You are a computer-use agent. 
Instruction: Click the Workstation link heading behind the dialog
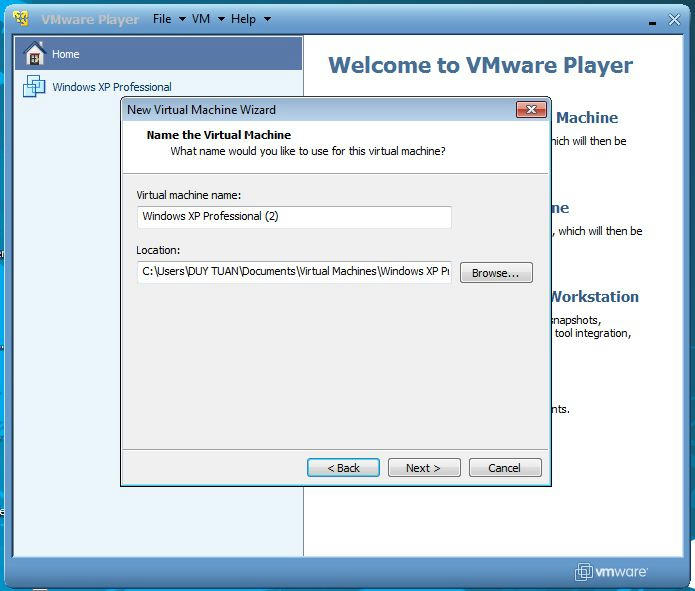595,297
